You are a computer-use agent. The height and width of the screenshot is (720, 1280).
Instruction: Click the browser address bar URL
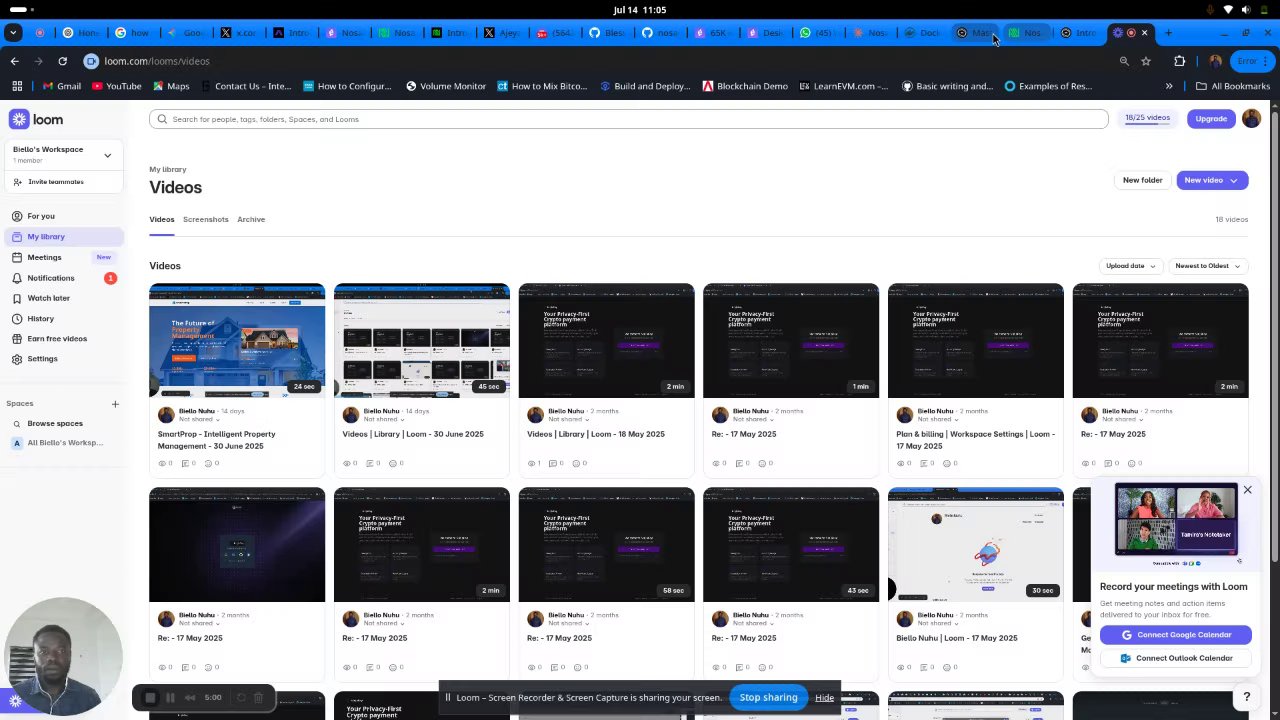click(157, 61)
